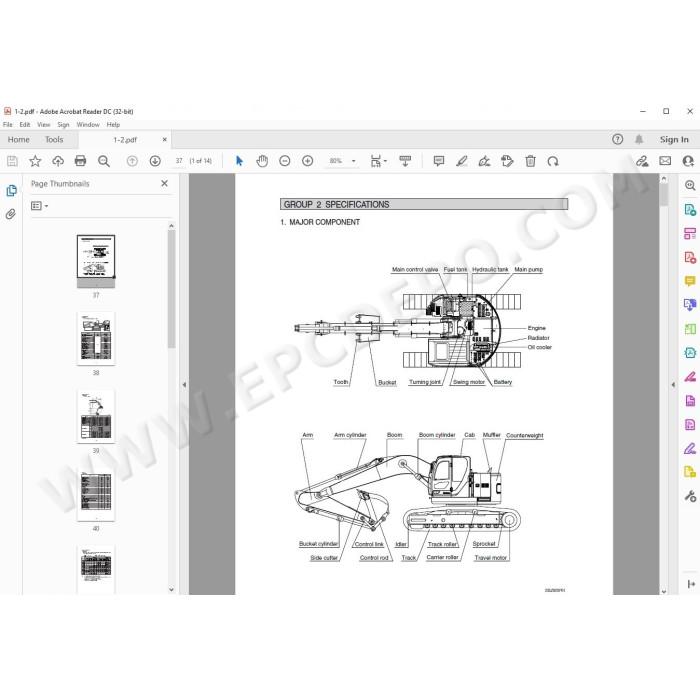700x700 pixels.
Task: Click the page number field showing 37
Action: coord(179,161)
